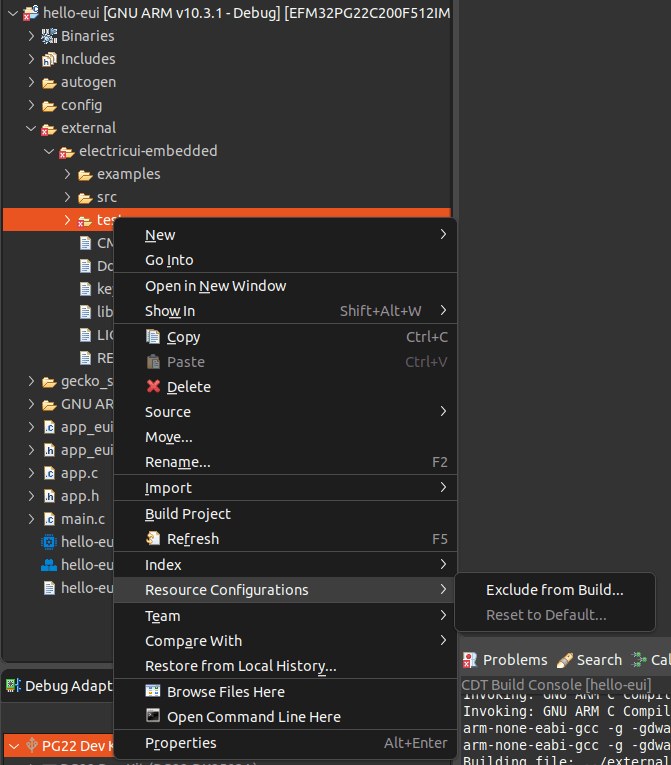Viewport: 671px width, 765px height.
Task: Select main.c in the project tree
Action: (82, 519)
